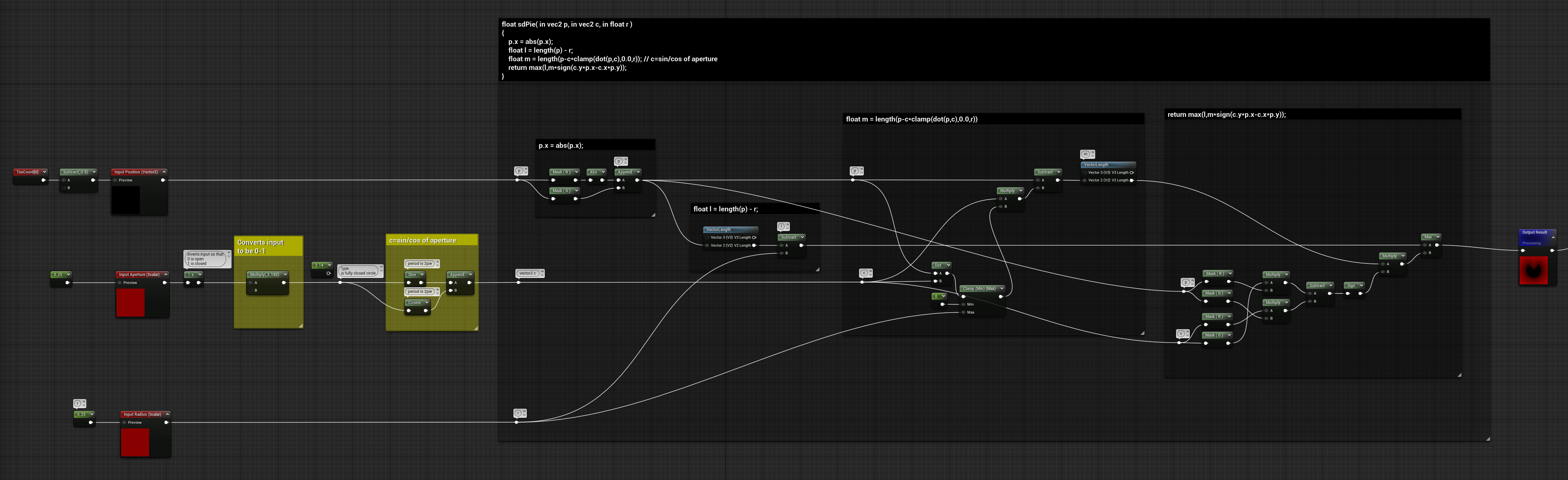Click the resize handle of 'Converts input to be 0-1' comment

point(301,326)
